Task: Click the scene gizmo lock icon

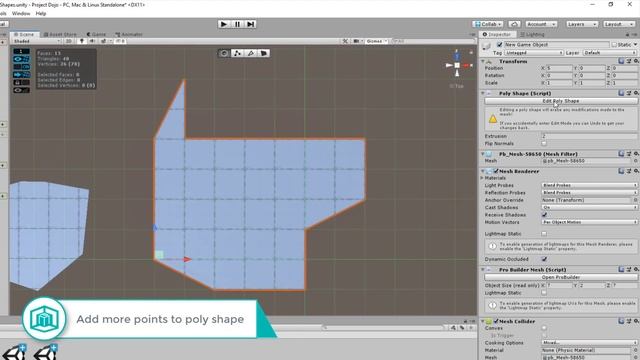Action: click(x=471, y=52)
